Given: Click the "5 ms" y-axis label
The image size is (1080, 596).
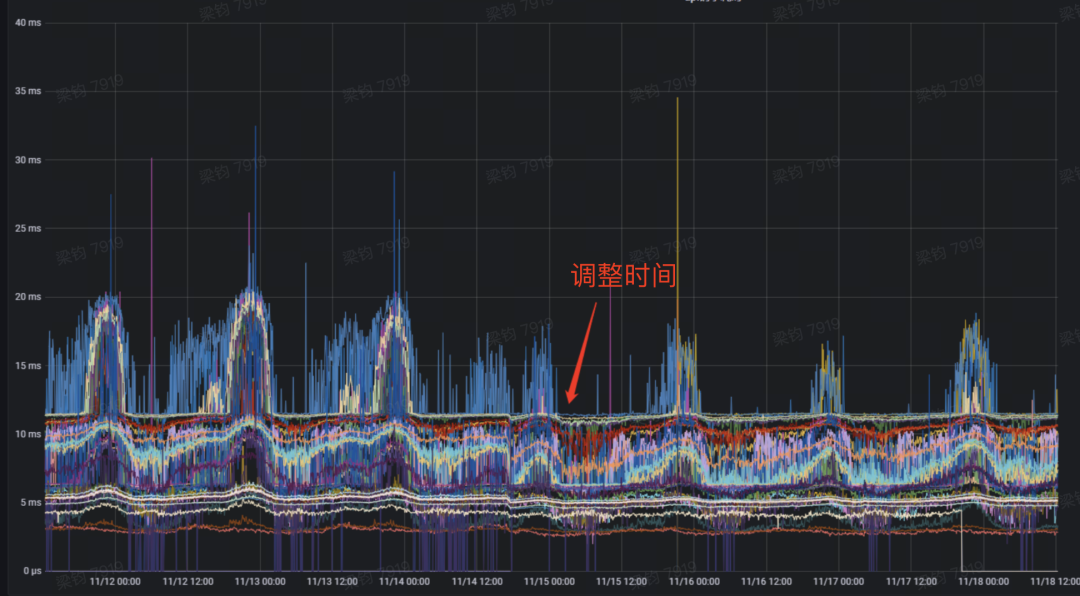Looking at the screenshot, I should (30, 502).
